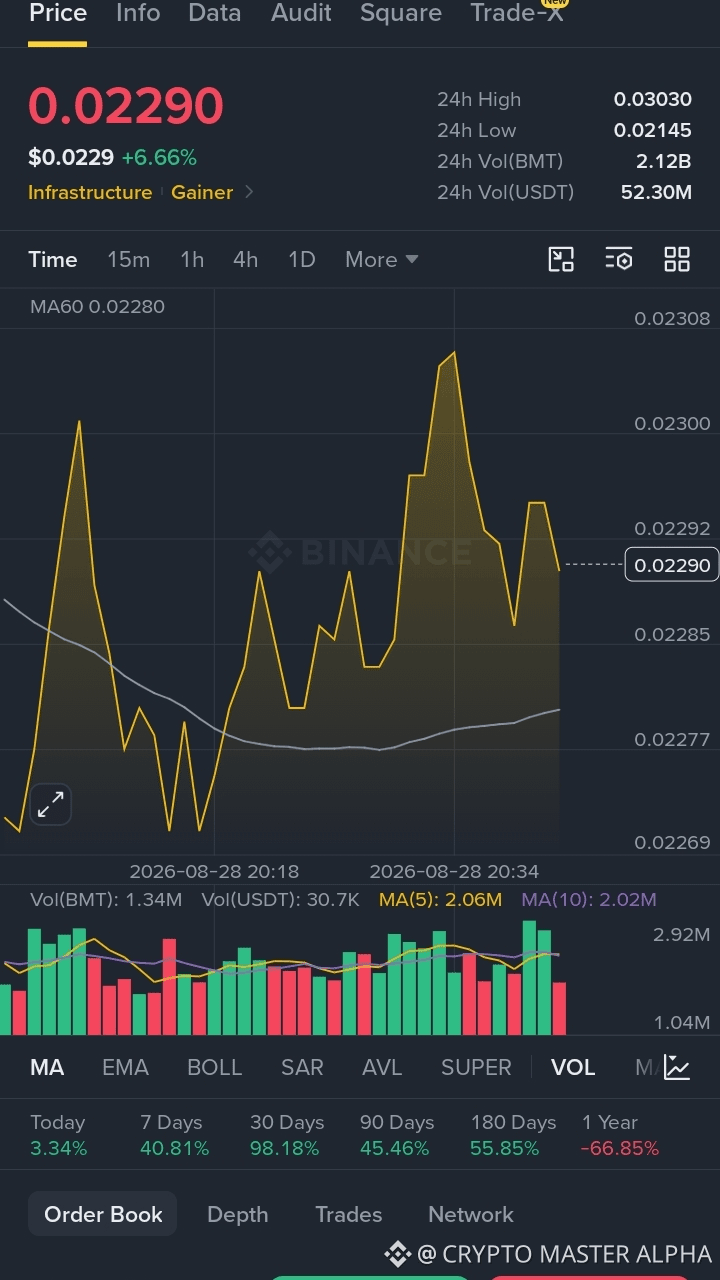Click the MA(5): 2.06M label
Image resolution: width=720 pixels, height=1280 pixels.
[440, 899]
